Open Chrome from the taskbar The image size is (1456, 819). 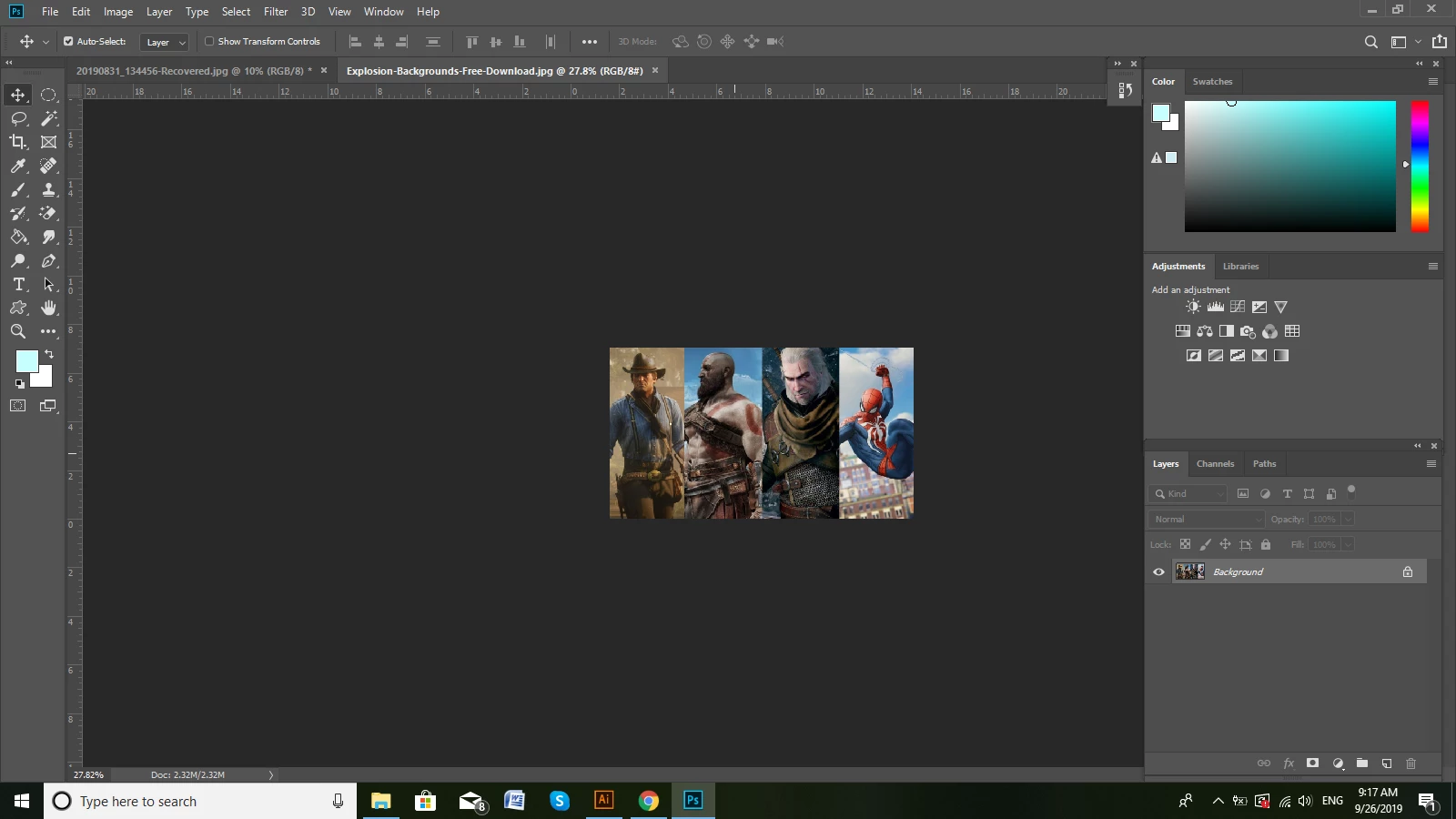(648, 801)
